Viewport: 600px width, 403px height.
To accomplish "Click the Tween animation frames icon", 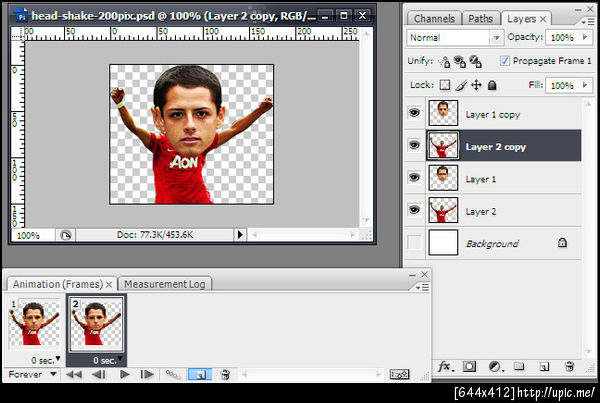I will click(173, 374).
